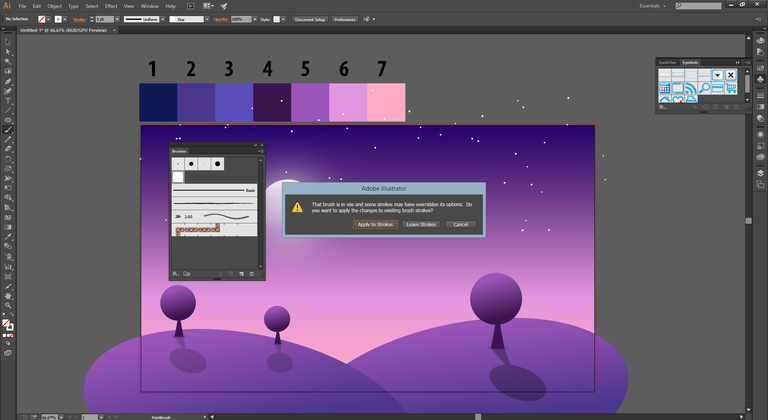The image size is (768, 420).
Task: Select the Paintbrush tool in toolbox
Action: [8, 130]
